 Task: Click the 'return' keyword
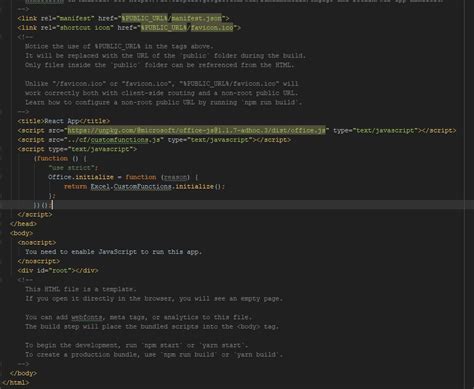(x=75, y=186)
